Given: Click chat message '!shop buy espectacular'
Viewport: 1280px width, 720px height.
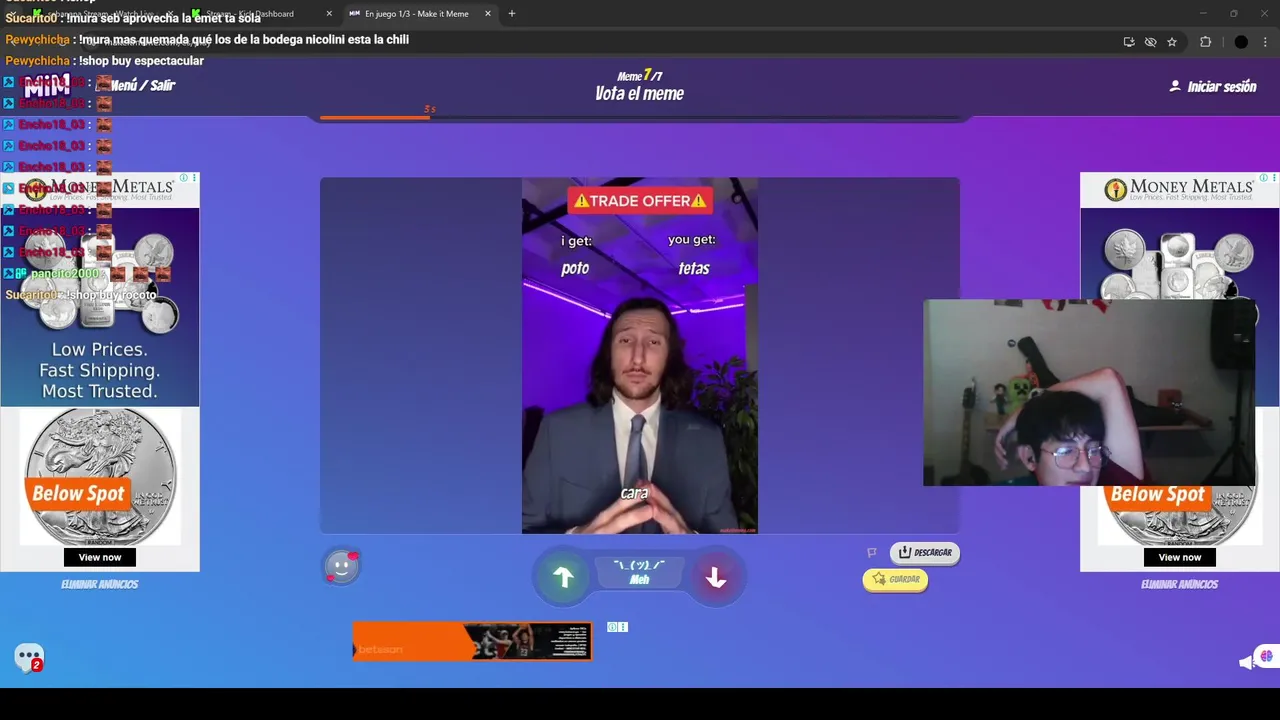Looking at the screenshot, I should click(141, 61).
